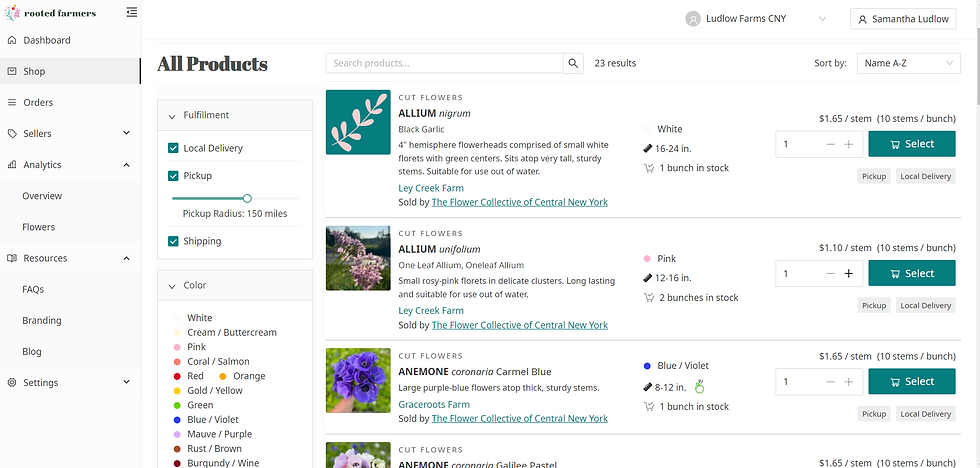This screenshot has width=980, height=468.
Task: Collapse the sidebar with the menu toggle icon
Action: click(131, 12)
